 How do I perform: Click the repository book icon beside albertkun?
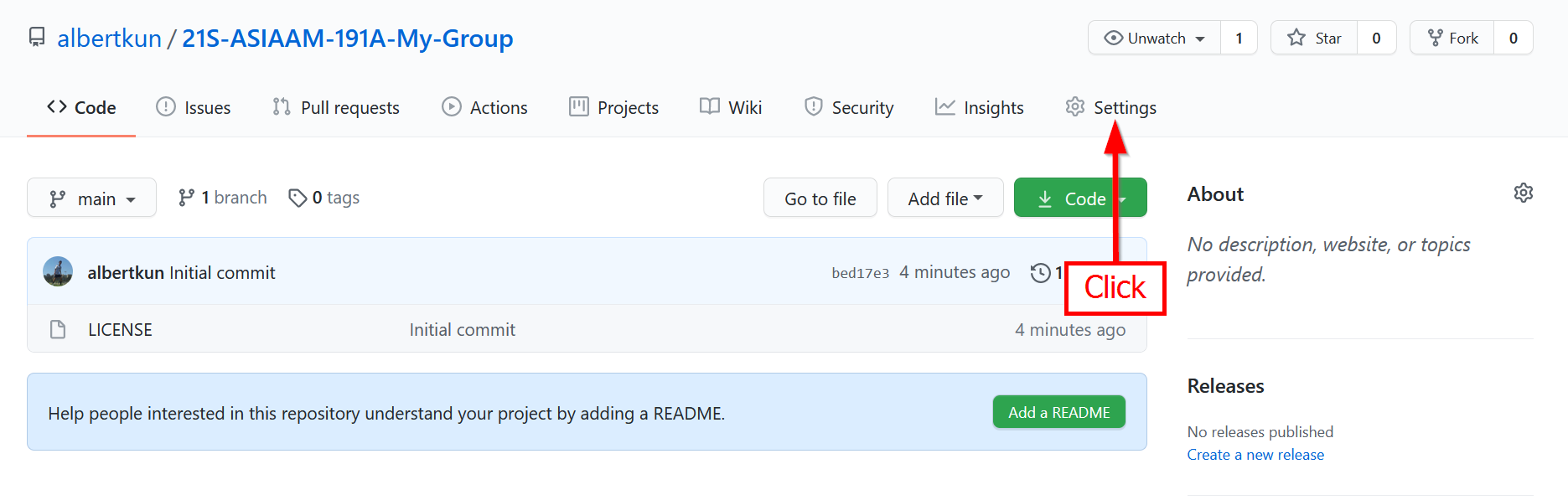[x=37, y=38]
